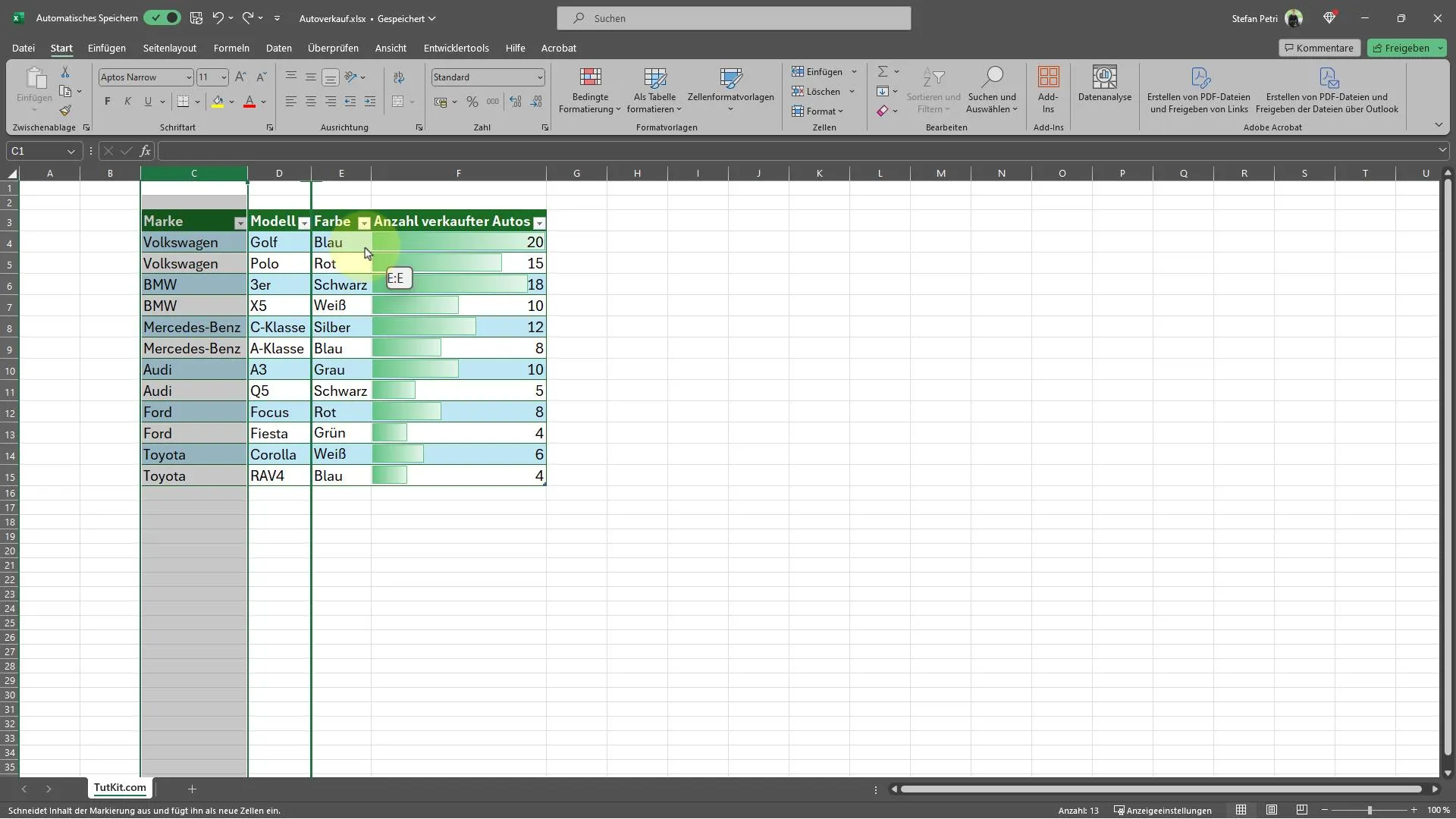Click the Kommentare button top right
This screenshot has width=1456, height=819.
tap(1319, 47)
